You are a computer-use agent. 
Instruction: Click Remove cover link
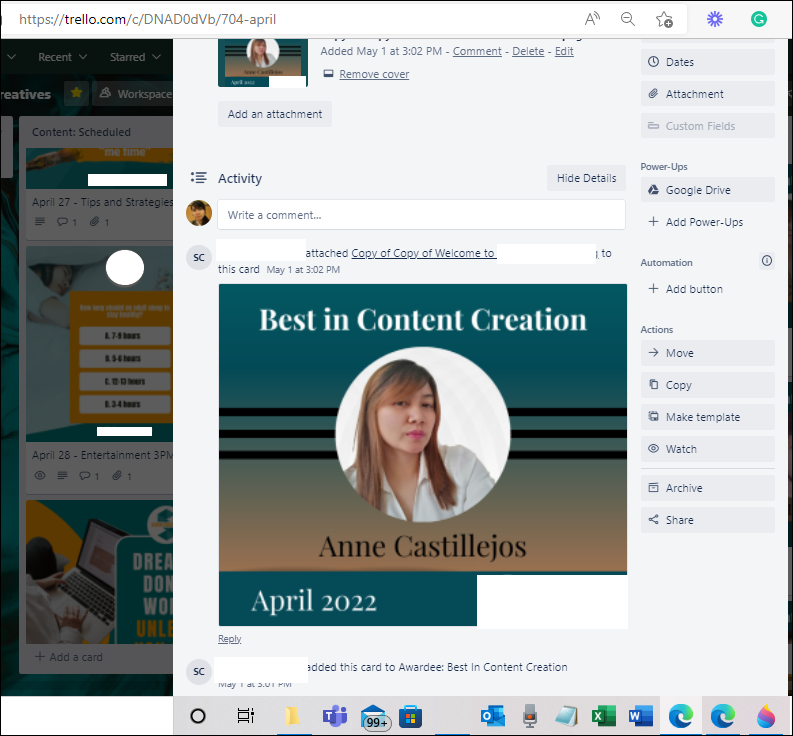pyautogui.click(x=374, y=74)
